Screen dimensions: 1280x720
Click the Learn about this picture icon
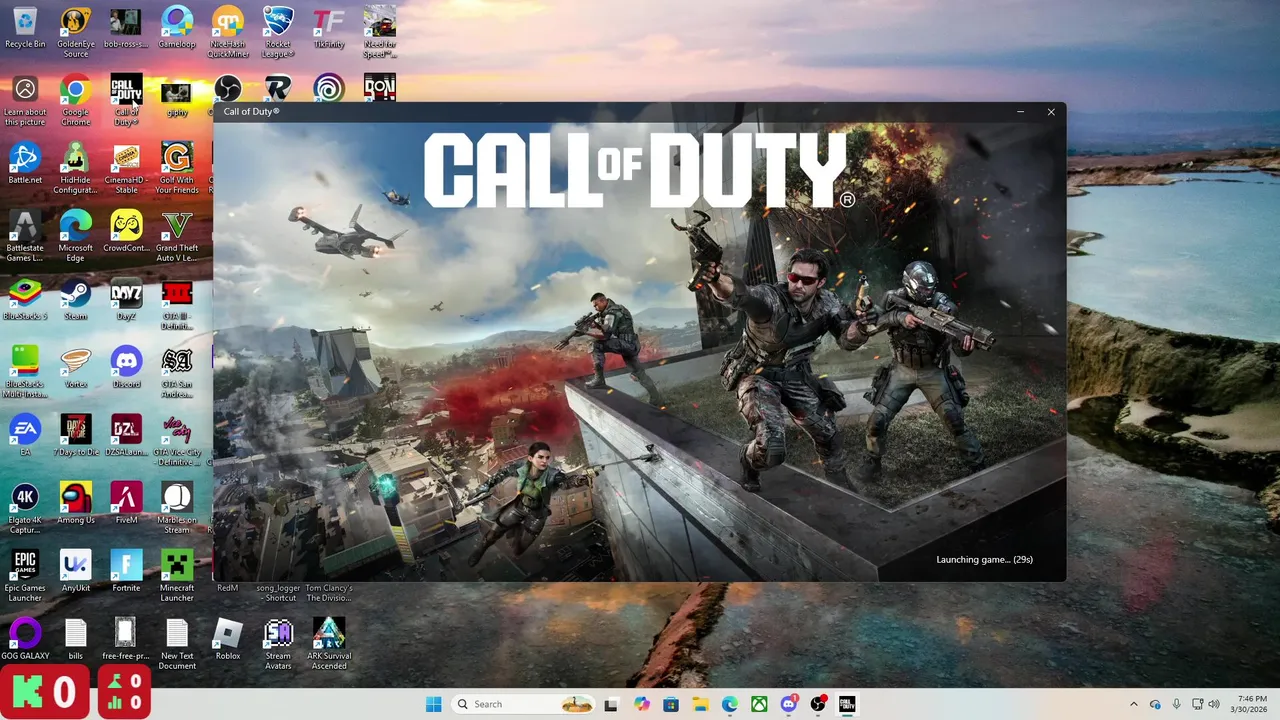coord(25,100)
